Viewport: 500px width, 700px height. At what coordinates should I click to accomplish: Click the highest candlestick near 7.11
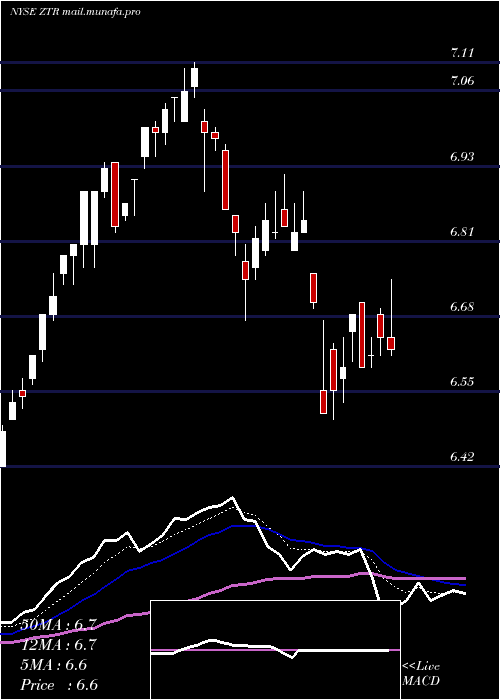[x=194, y=78]
